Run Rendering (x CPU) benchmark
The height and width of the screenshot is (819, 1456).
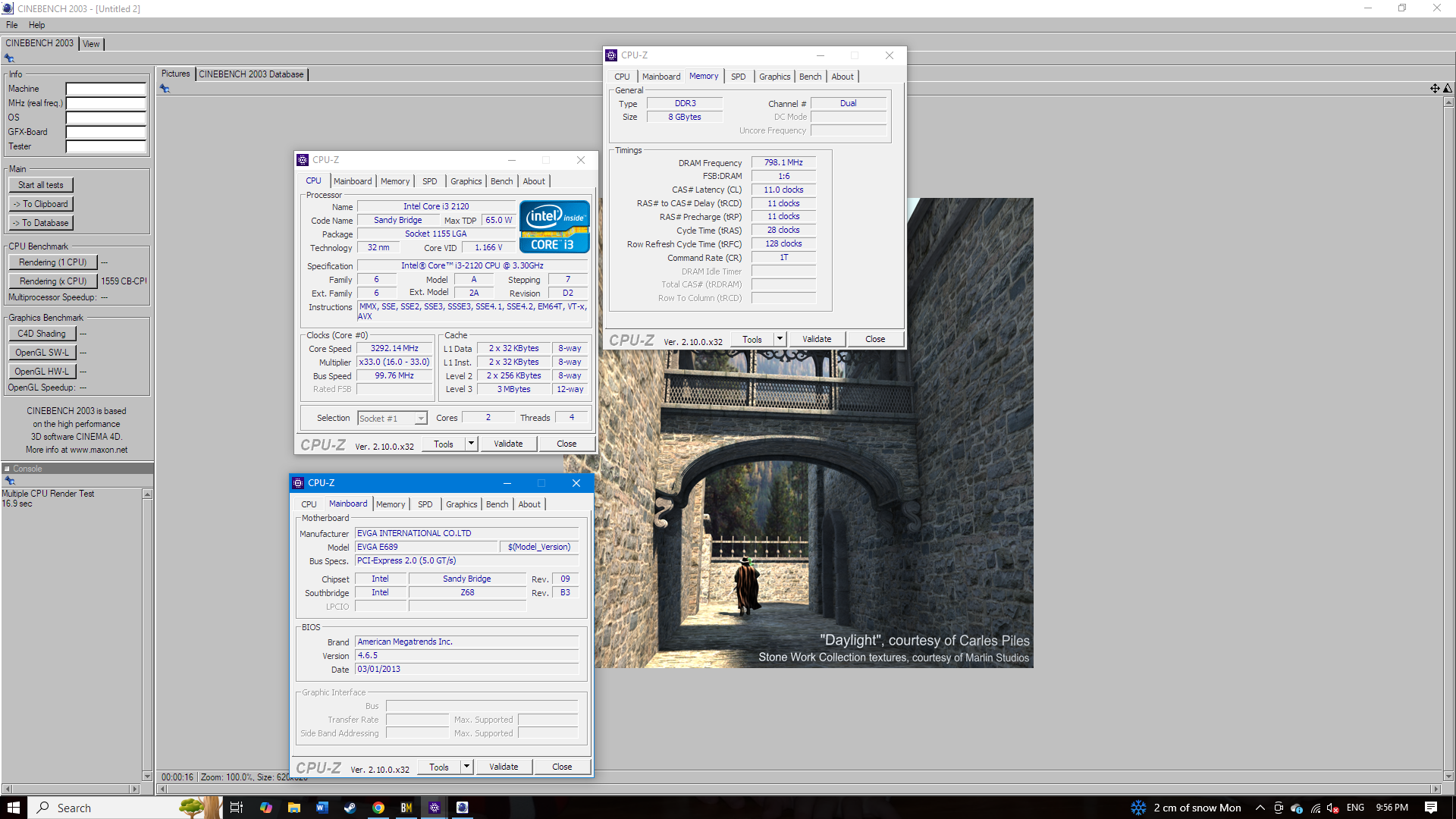[x=53, y=281]
